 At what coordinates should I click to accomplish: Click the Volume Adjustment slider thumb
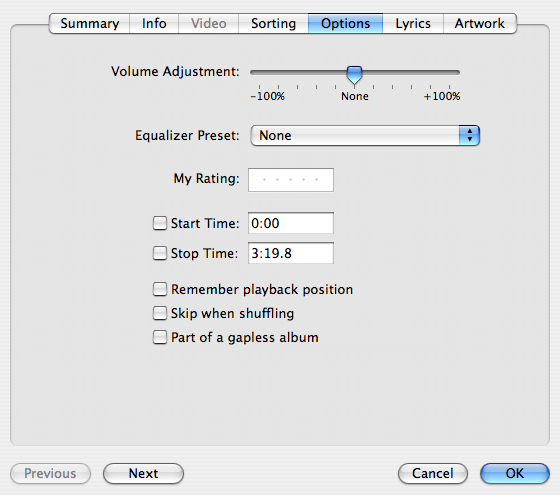point(354,75)
